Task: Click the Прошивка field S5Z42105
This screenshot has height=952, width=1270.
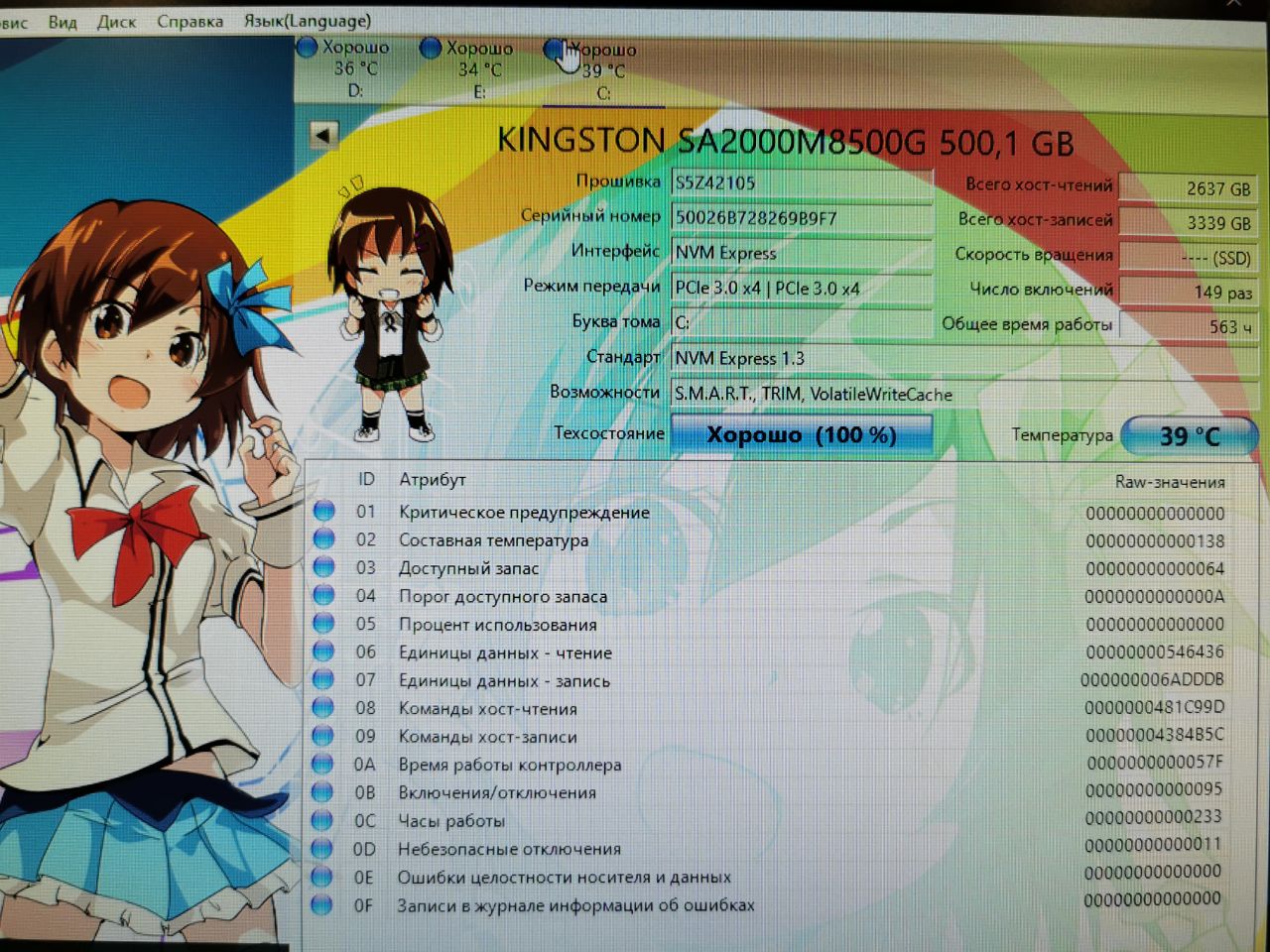Action: click(802, 182)
